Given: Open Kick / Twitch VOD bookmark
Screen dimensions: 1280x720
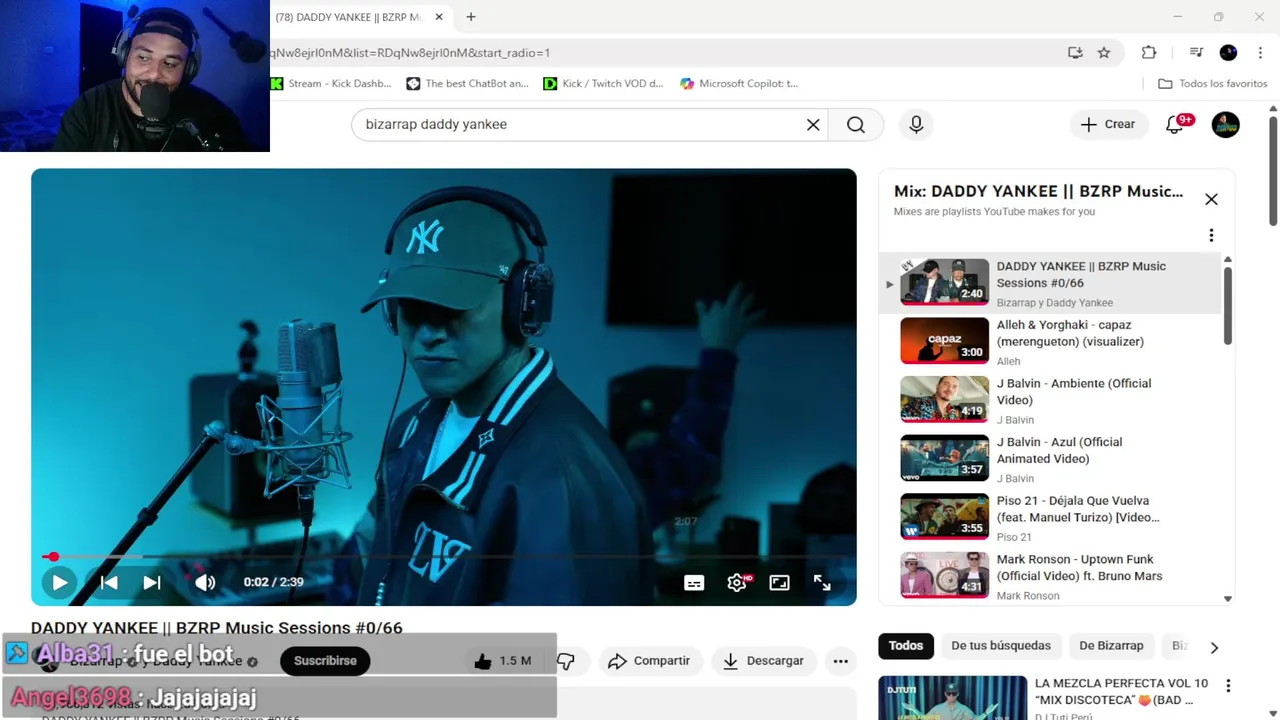Looking at the screenshot, I should [x=603, y=84].
